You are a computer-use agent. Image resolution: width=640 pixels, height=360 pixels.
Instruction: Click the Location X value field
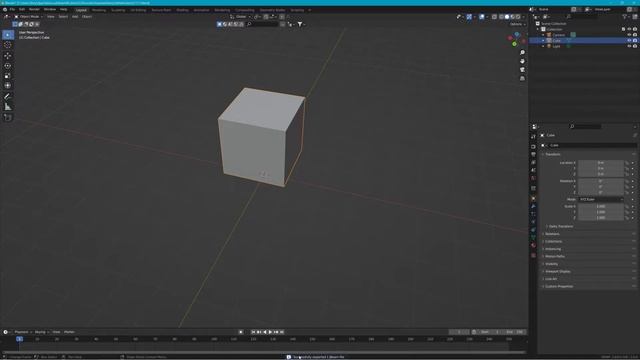pos(601,163)
